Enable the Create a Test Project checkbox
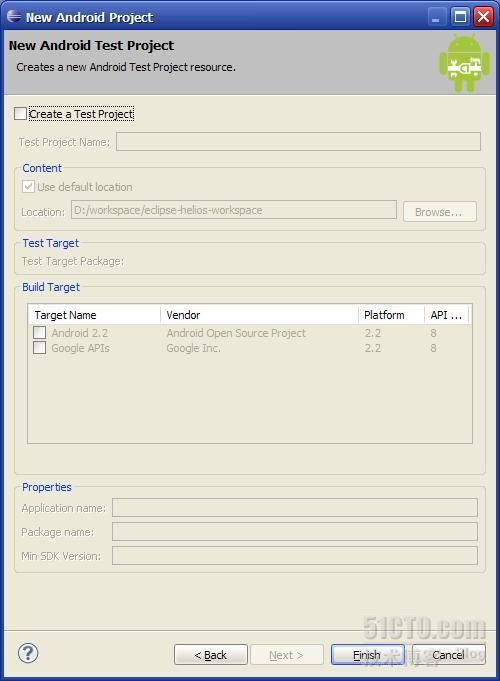 point(20,114)
